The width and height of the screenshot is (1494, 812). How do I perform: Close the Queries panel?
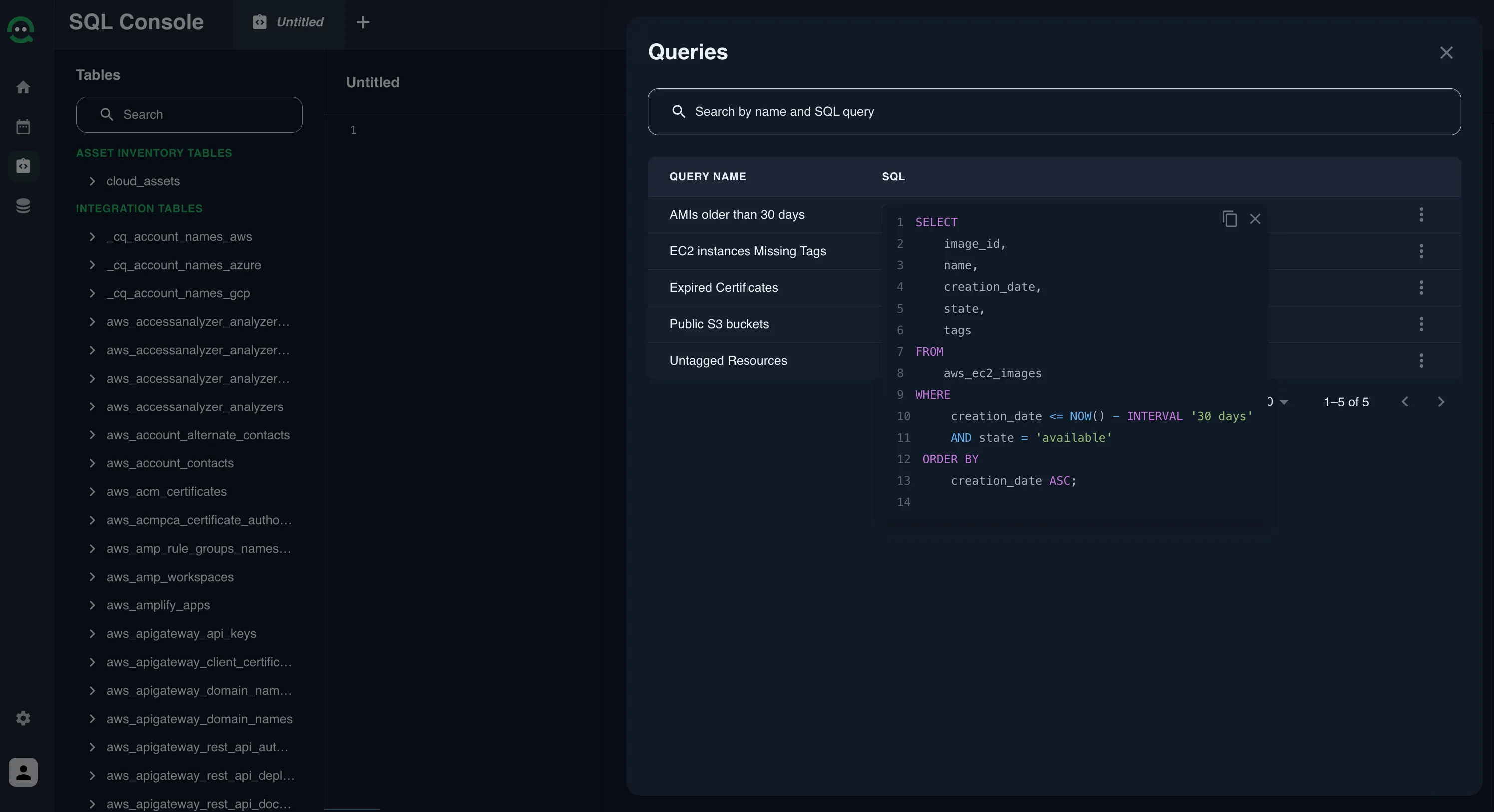point(1446,53)
